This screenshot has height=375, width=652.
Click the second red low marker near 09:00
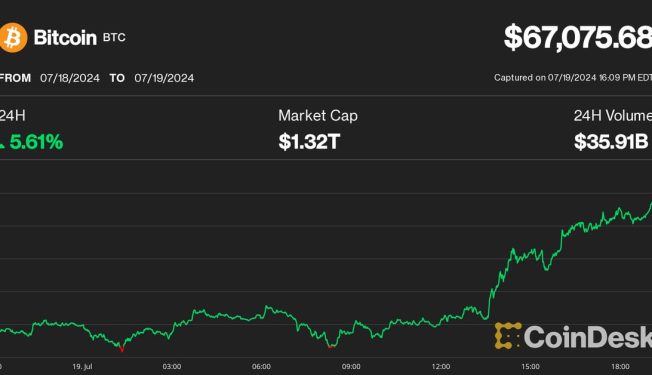click(331, 346)
